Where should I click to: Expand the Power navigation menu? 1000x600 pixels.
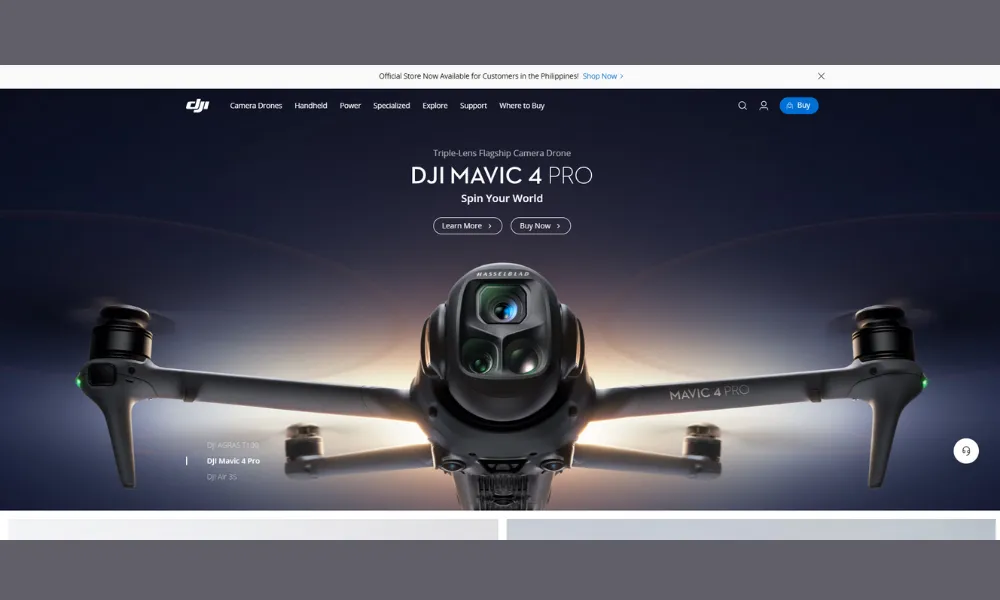click(350, 106)
